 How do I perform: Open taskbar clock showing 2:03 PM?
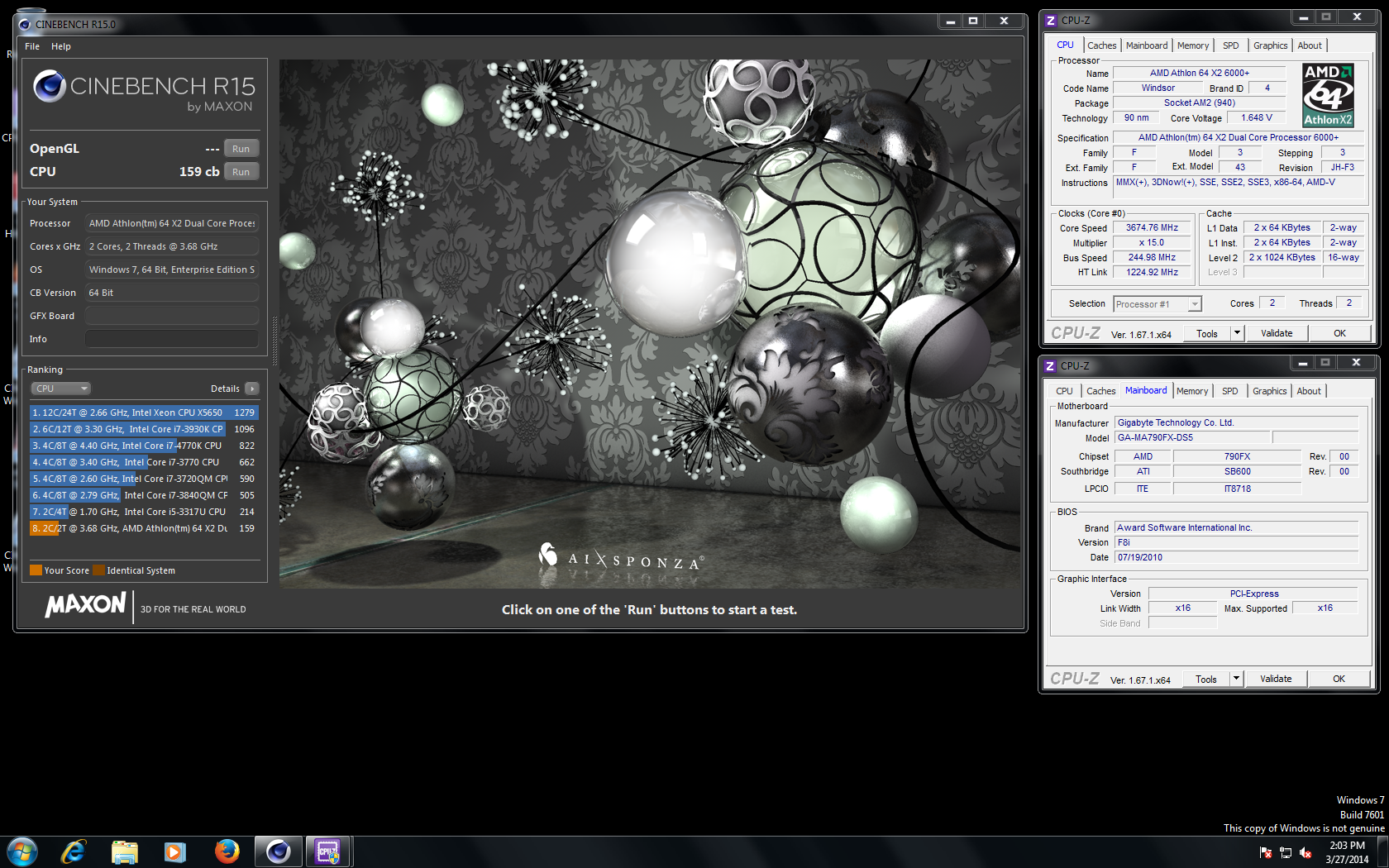click(1347, 852)
